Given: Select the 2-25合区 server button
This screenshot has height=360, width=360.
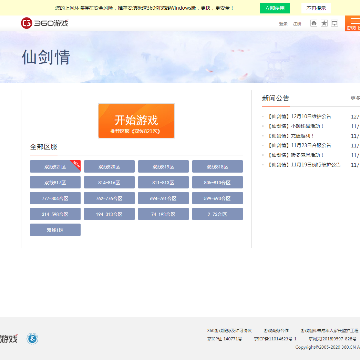Looking at the screenshot, I should coord(217,214).
